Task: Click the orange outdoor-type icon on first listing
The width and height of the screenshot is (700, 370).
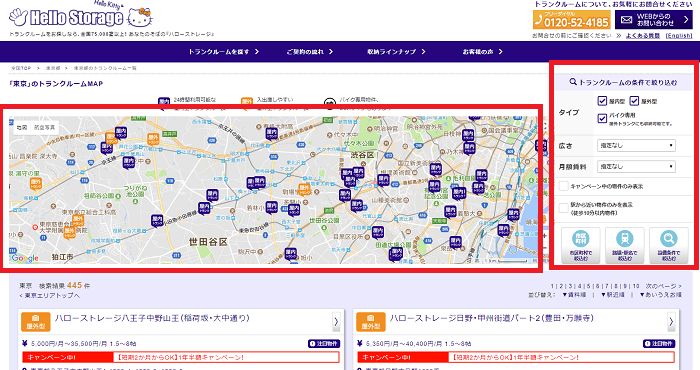Action: click(x=36, y=322)
